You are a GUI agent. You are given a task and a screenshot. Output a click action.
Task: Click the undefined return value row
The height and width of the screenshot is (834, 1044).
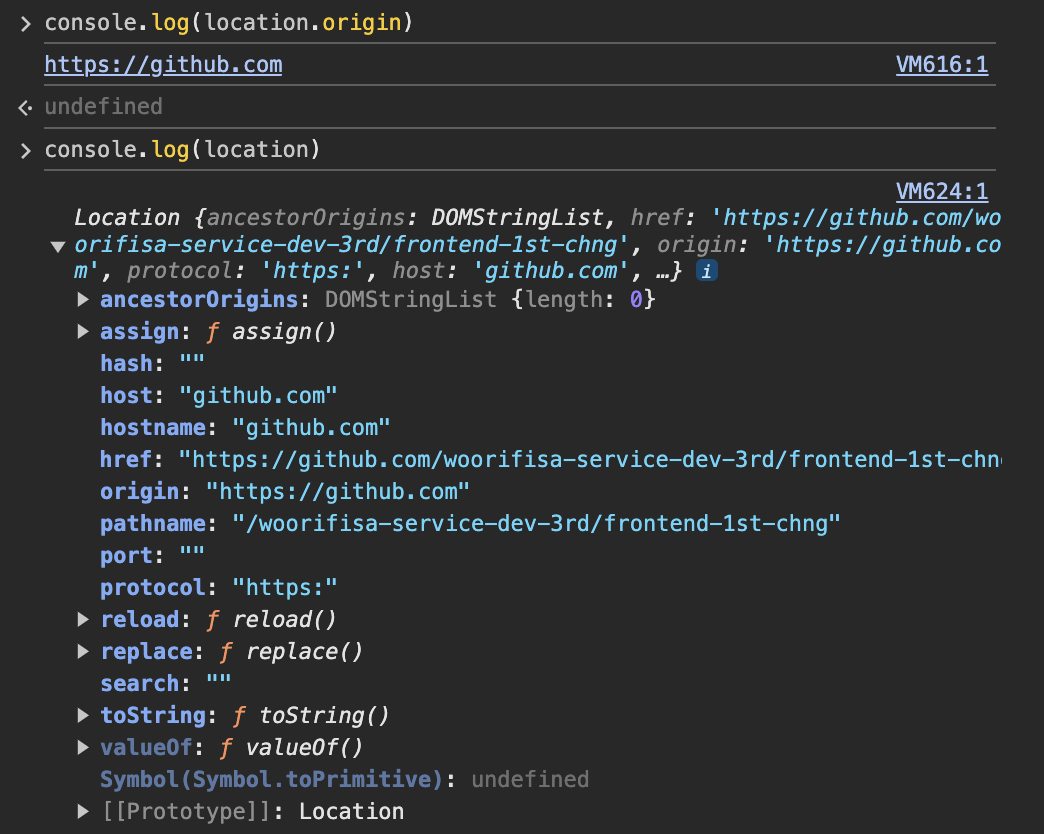coord(104,106)
